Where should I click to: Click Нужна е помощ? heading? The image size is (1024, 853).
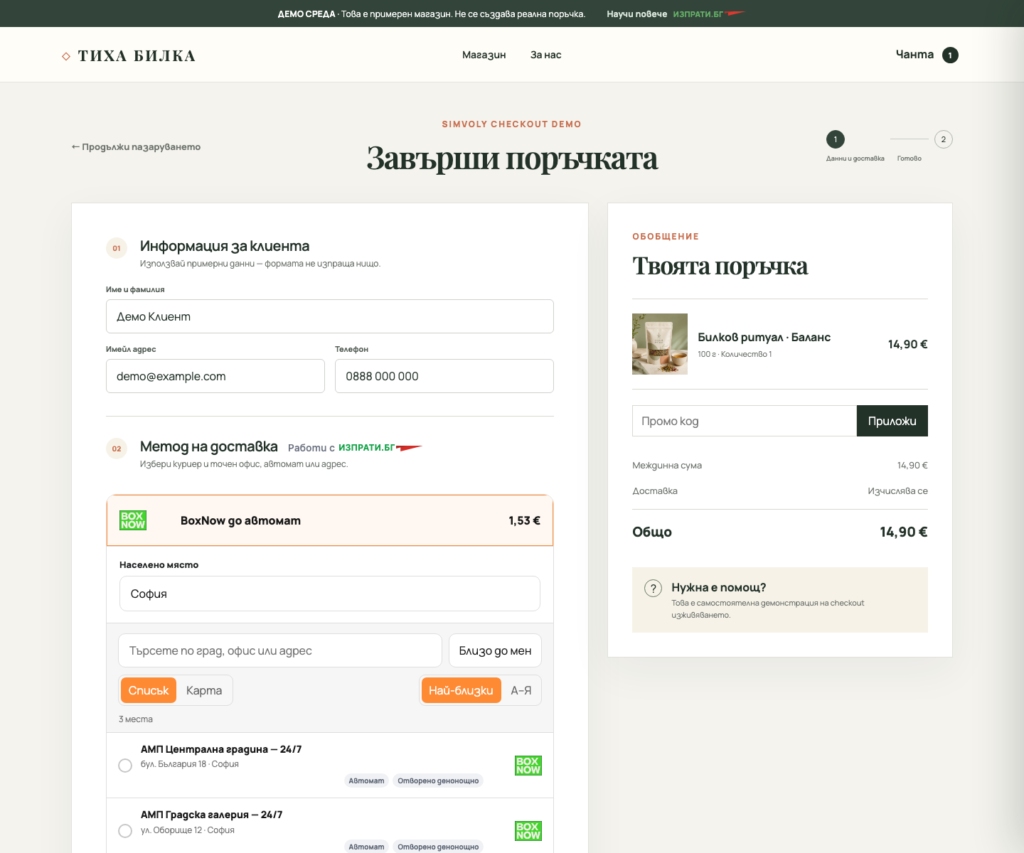pyautogui.click(x=719, y=587)
